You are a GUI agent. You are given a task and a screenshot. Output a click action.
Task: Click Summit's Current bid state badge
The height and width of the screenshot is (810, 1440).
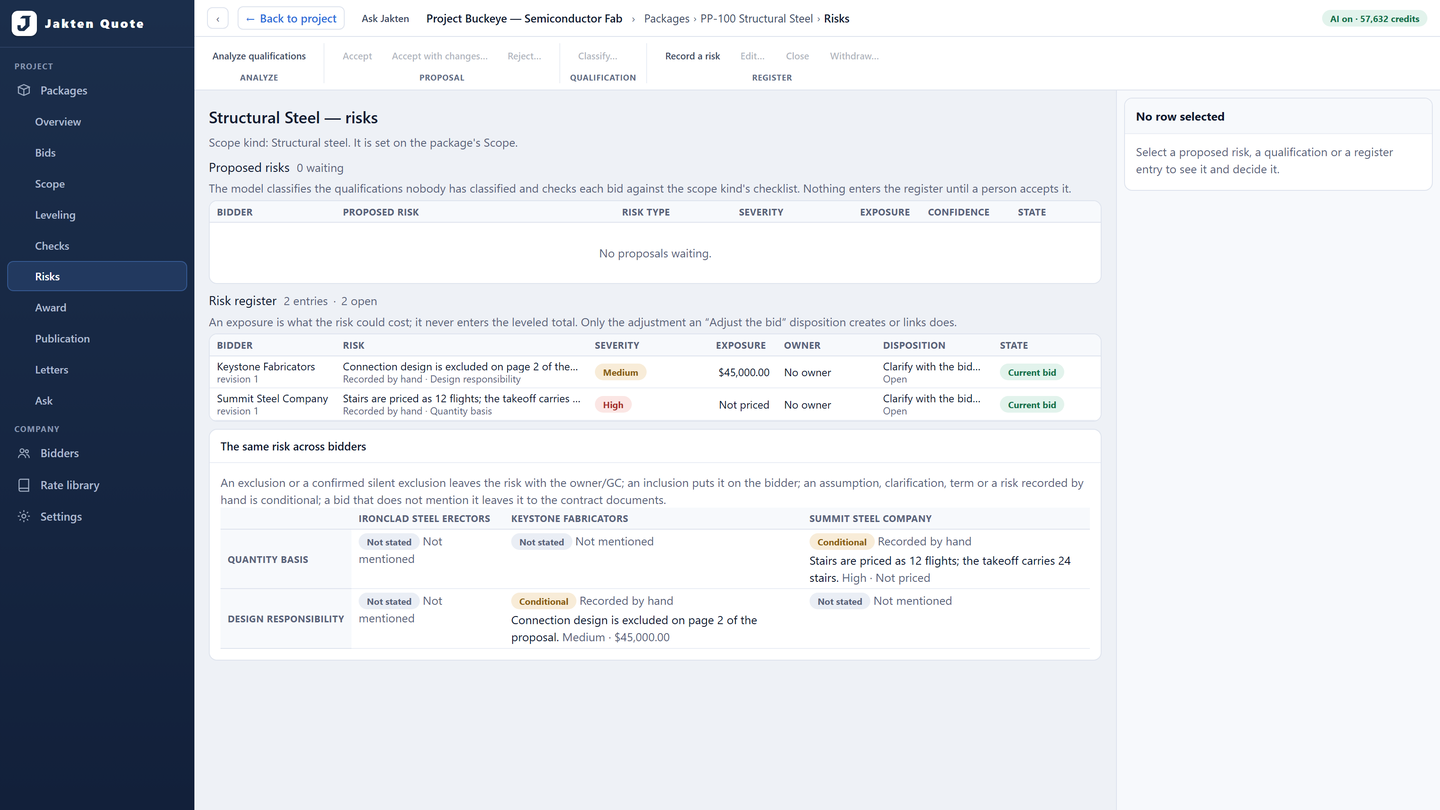(x=1031, y=405)
